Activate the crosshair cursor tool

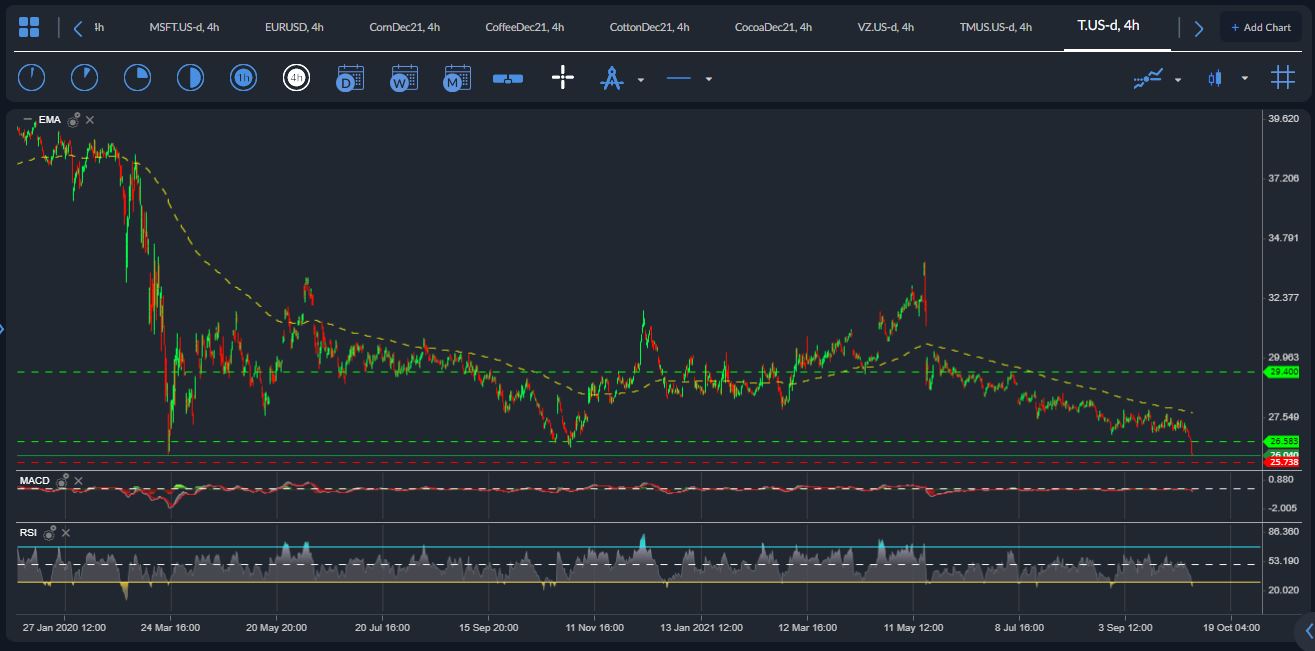click(x=563, y=78)
